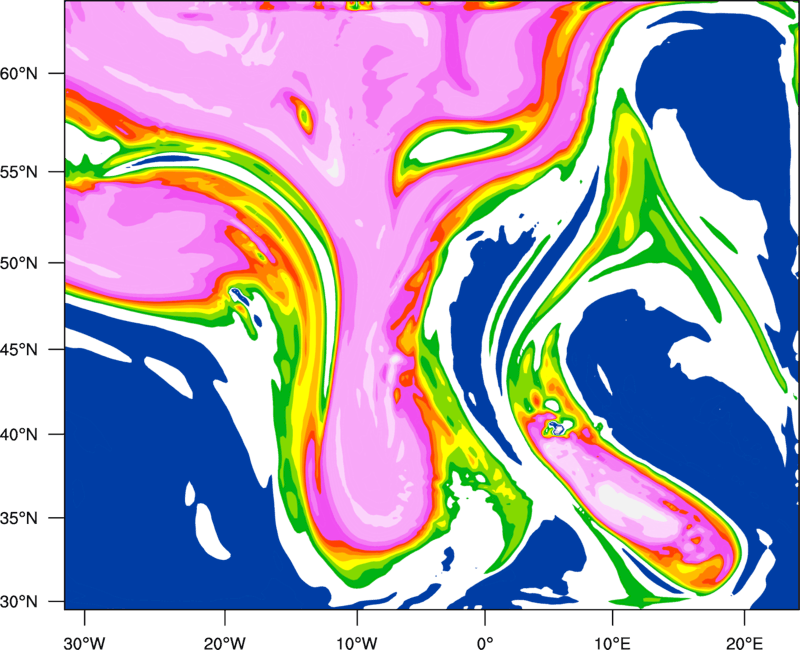This screenshot has width=800, height=650.
Task: Click the 10°W longitude label
Action: (356, 642)
